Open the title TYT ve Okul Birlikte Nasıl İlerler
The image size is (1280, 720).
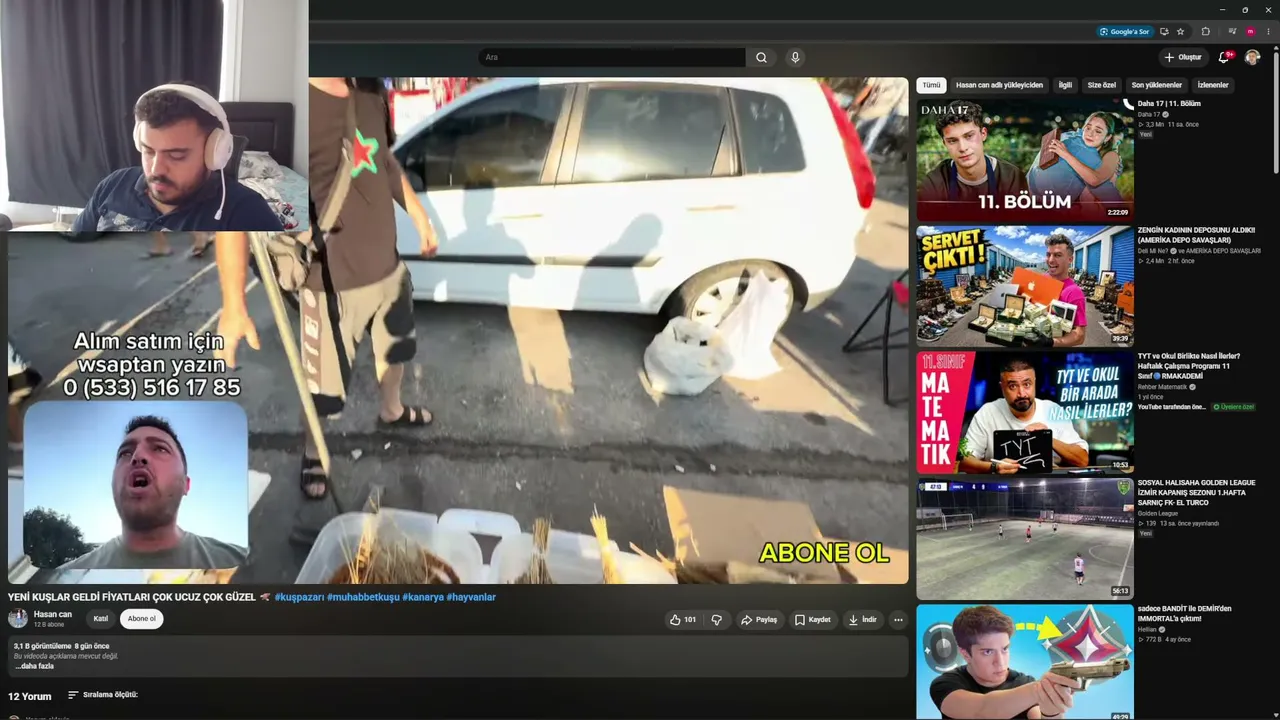click(1189, 366)
